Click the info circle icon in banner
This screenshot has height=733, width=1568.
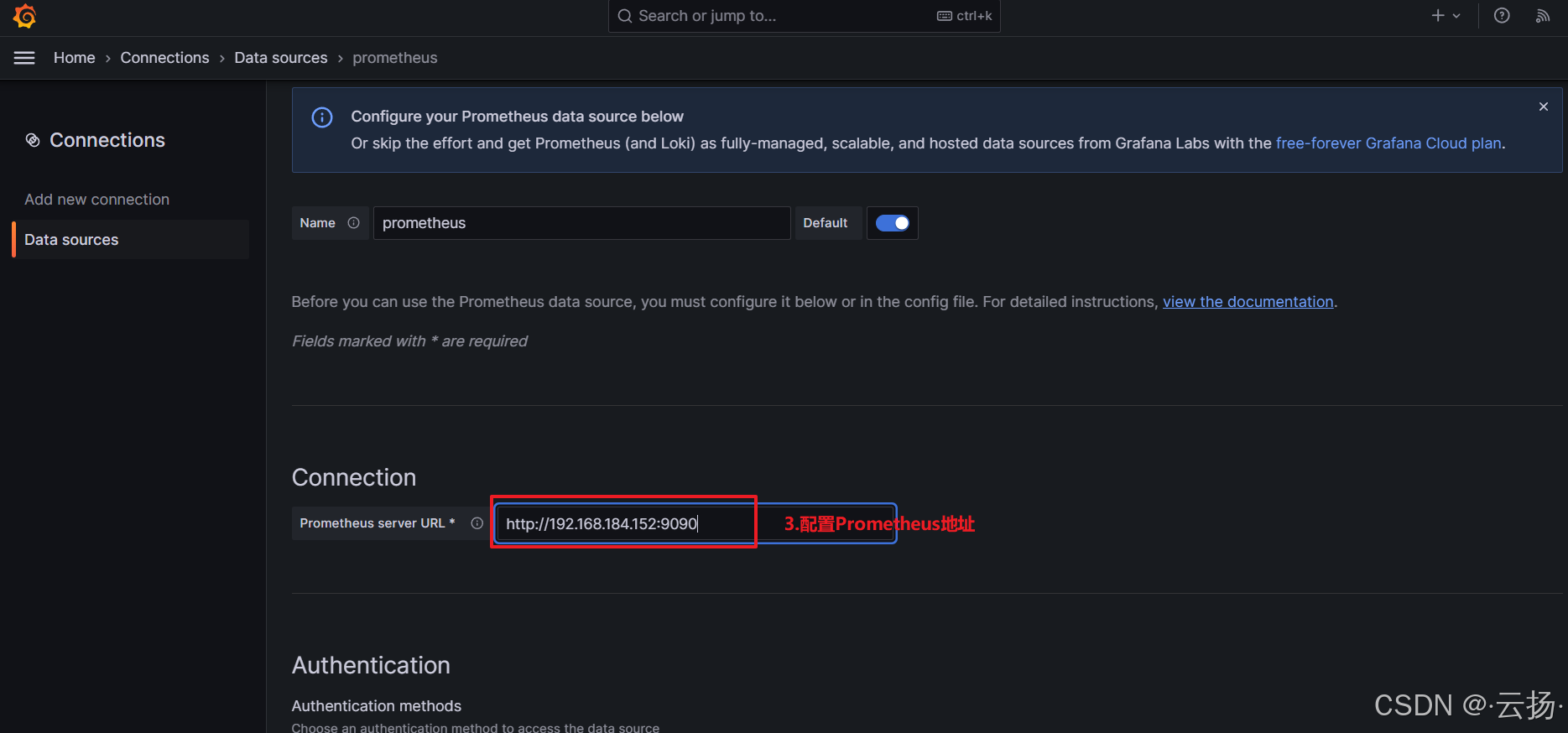[x=322, y=117]
